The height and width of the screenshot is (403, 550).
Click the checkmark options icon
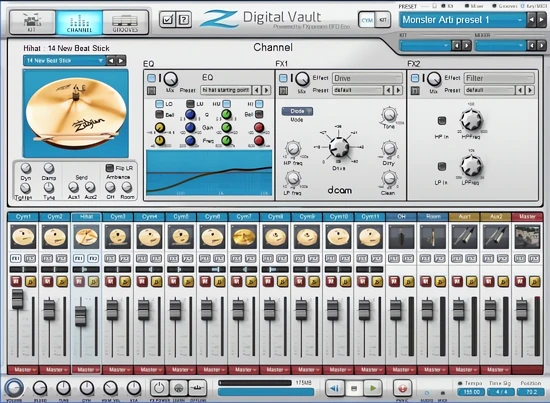point(167,20)
